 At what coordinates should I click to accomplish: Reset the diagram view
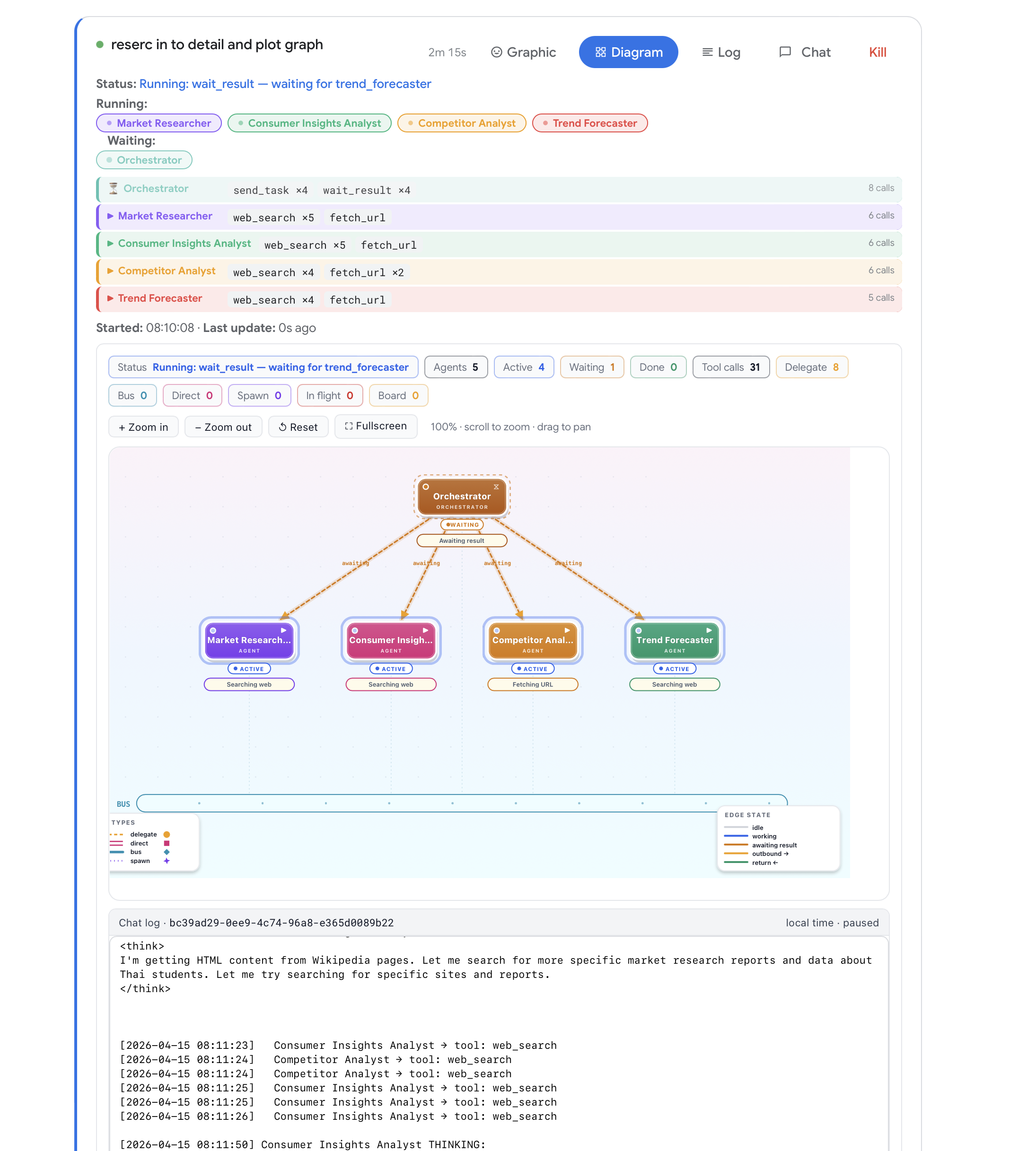(298, 427)
